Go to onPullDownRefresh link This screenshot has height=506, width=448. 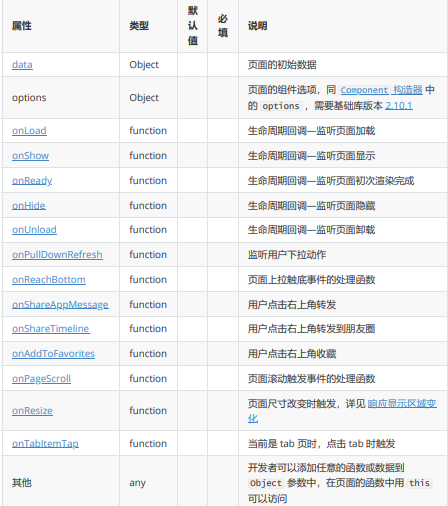(57, 254)
